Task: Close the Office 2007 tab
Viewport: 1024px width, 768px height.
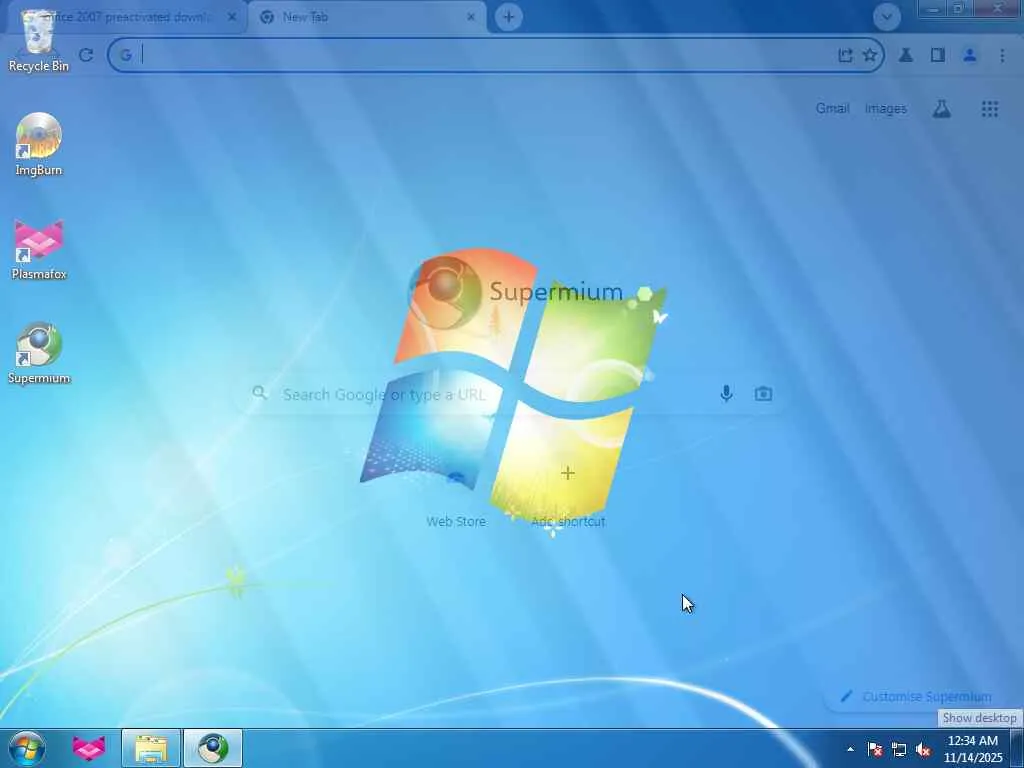Action: pos(232,17)
